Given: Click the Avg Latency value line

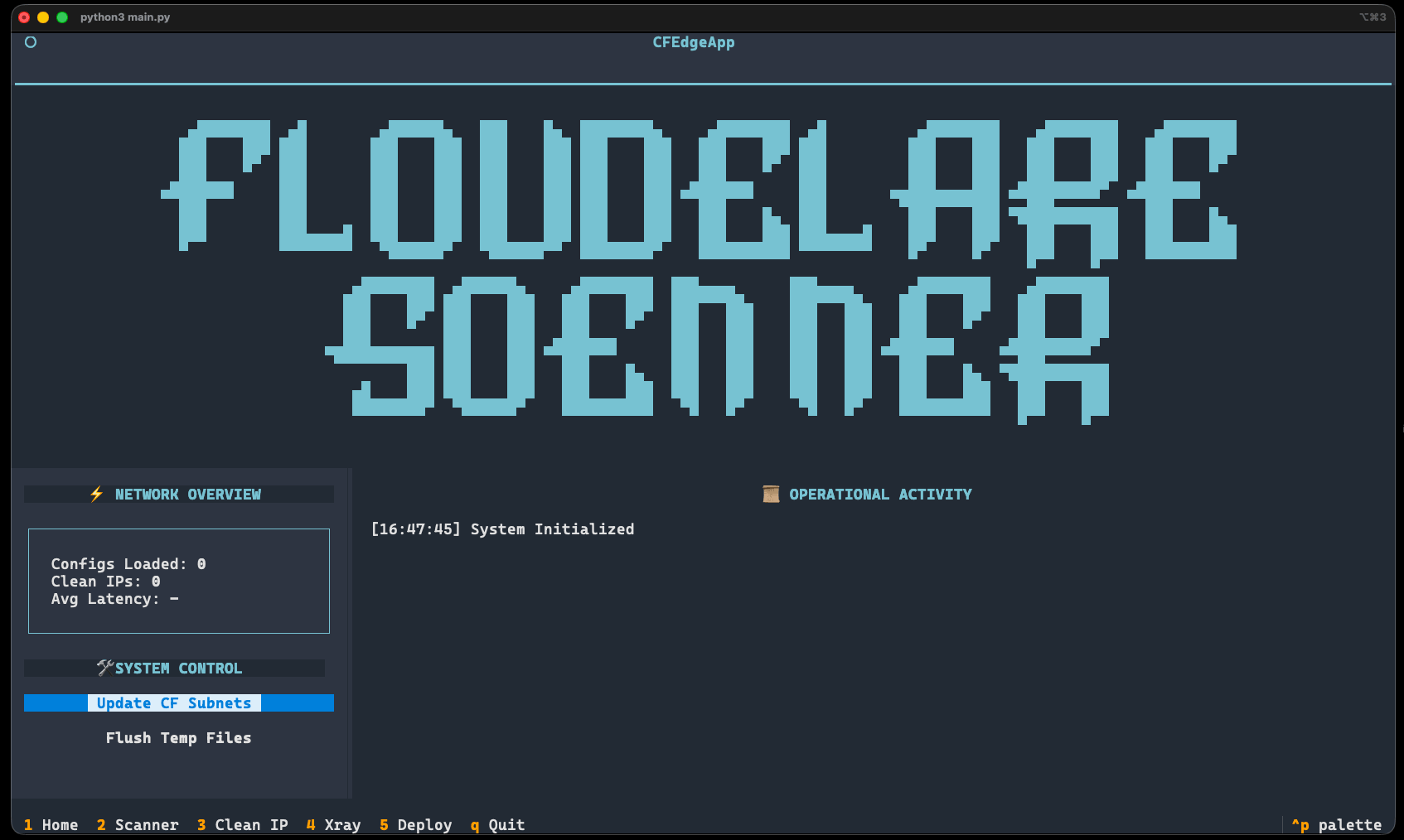Looking at the screenshot, I should point(115,598).
